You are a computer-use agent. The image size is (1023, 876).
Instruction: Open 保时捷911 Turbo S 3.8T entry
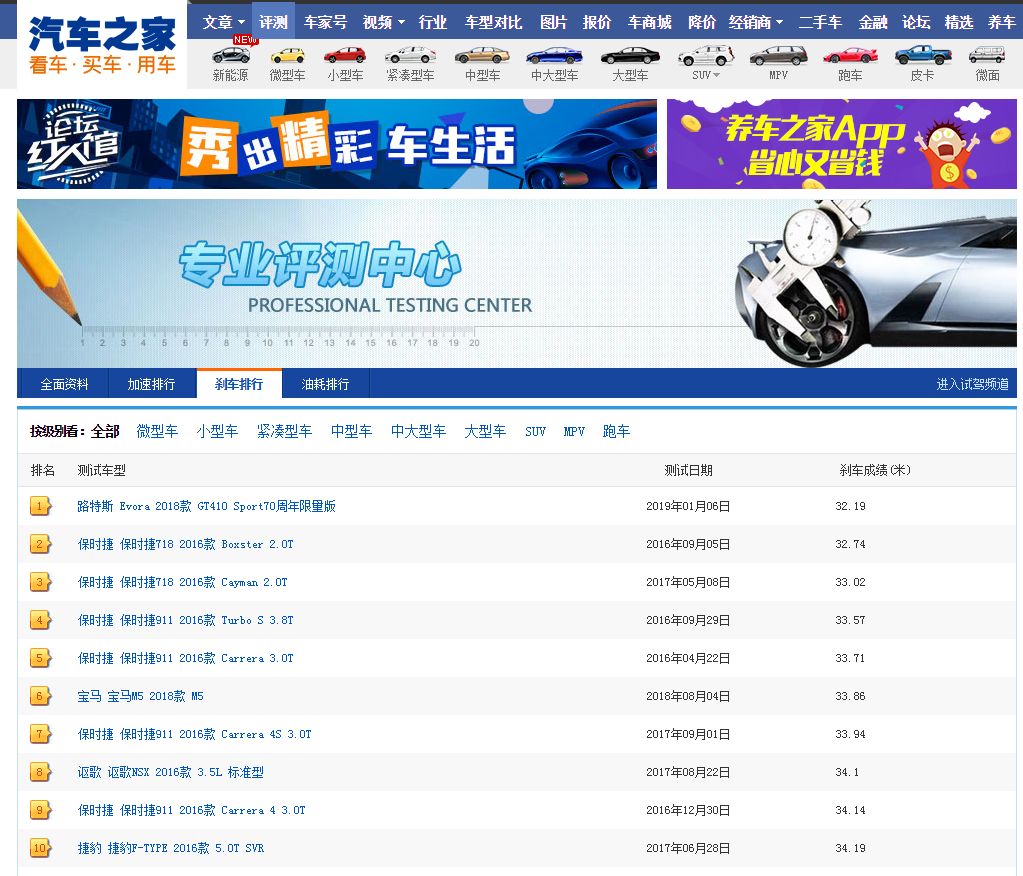tap(185, 620)
